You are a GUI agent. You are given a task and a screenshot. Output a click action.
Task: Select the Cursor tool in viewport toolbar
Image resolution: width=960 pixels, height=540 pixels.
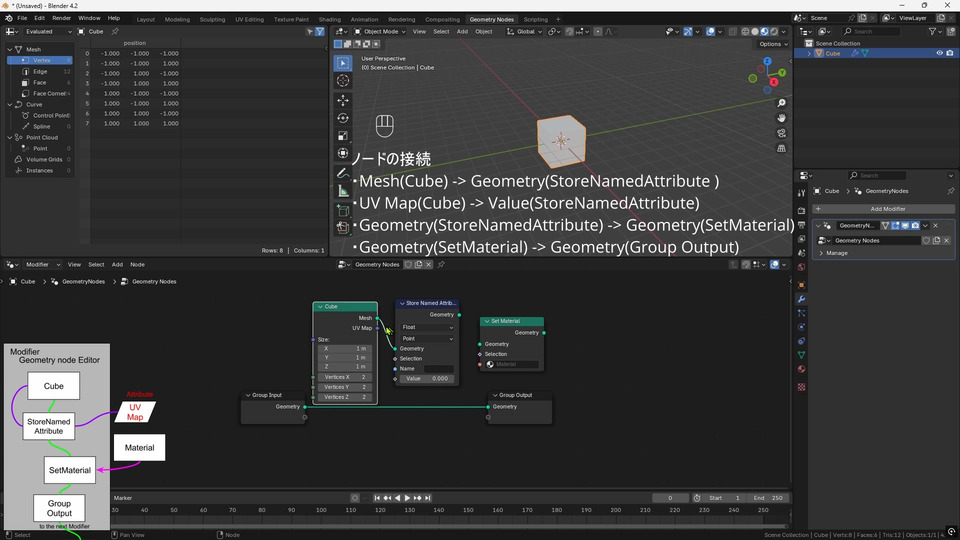(343, 81)
